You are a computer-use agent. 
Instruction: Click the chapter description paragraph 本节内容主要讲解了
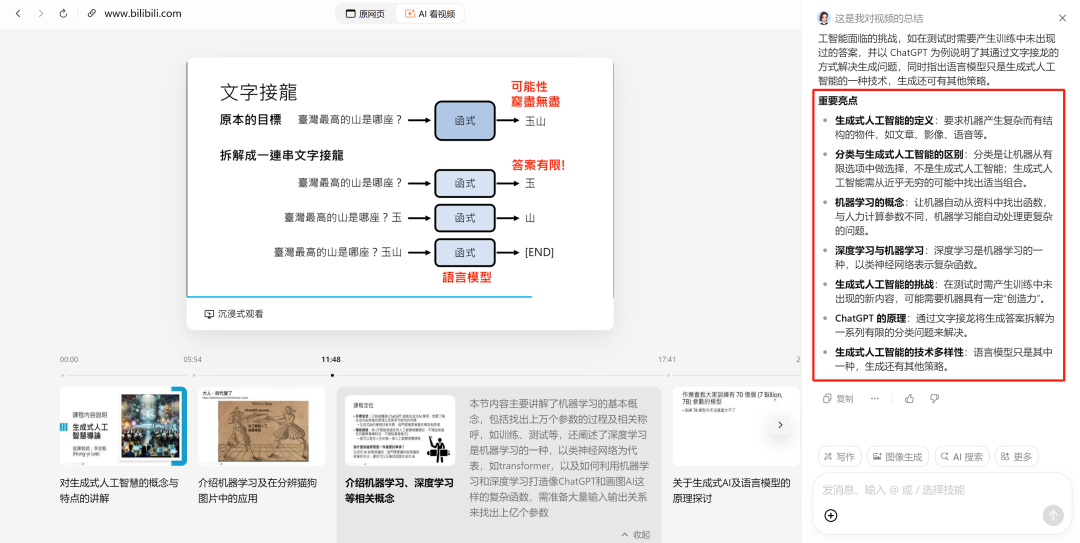(x=559, y=458)
